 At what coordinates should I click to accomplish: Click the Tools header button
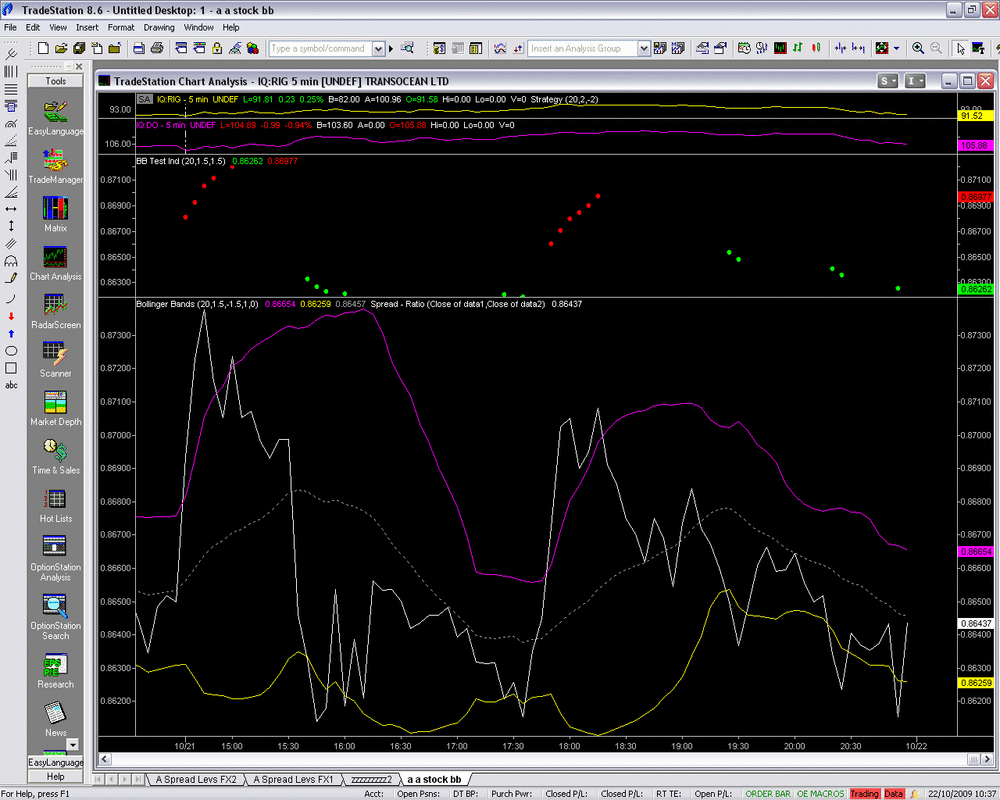55,81
